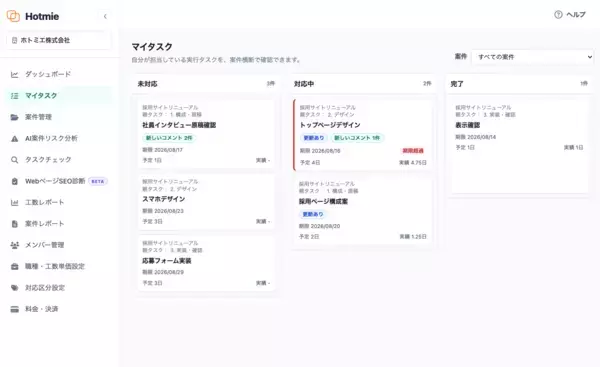Click 更新あり badge on 採用ページ構成案
The width and height of the screenshot is (600, 367).
click(313, 214)
